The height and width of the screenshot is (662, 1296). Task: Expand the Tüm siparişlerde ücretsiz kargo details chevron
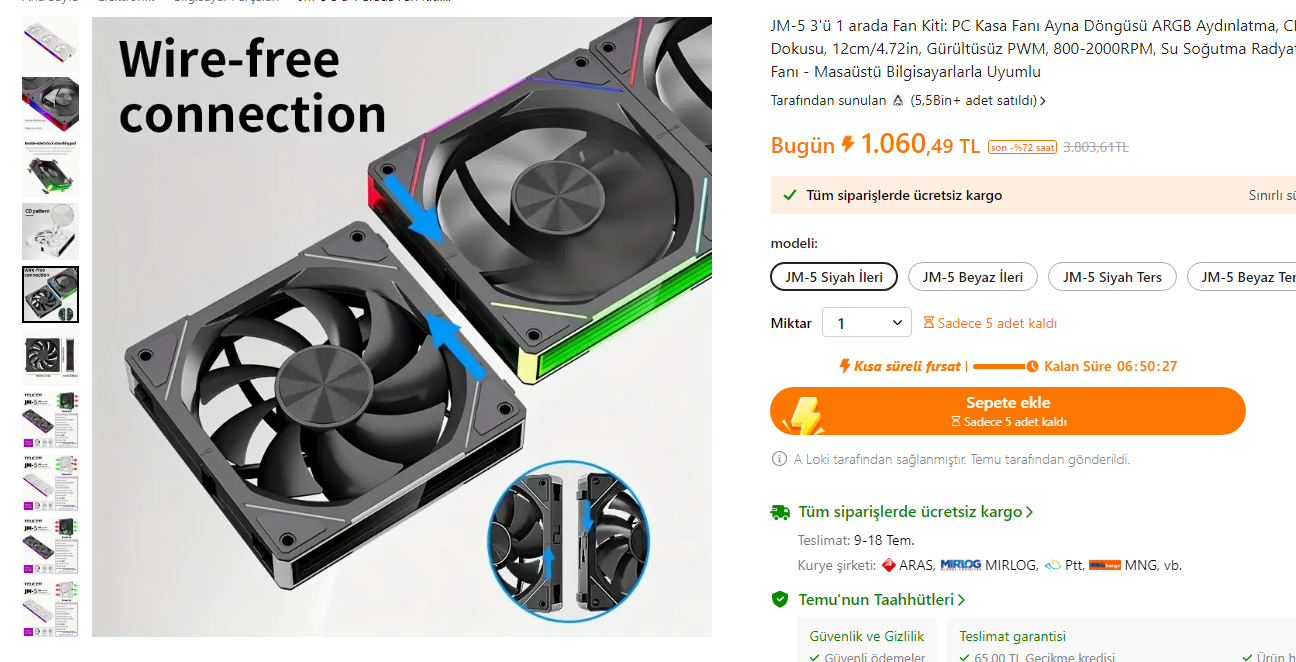(1029, 512)
